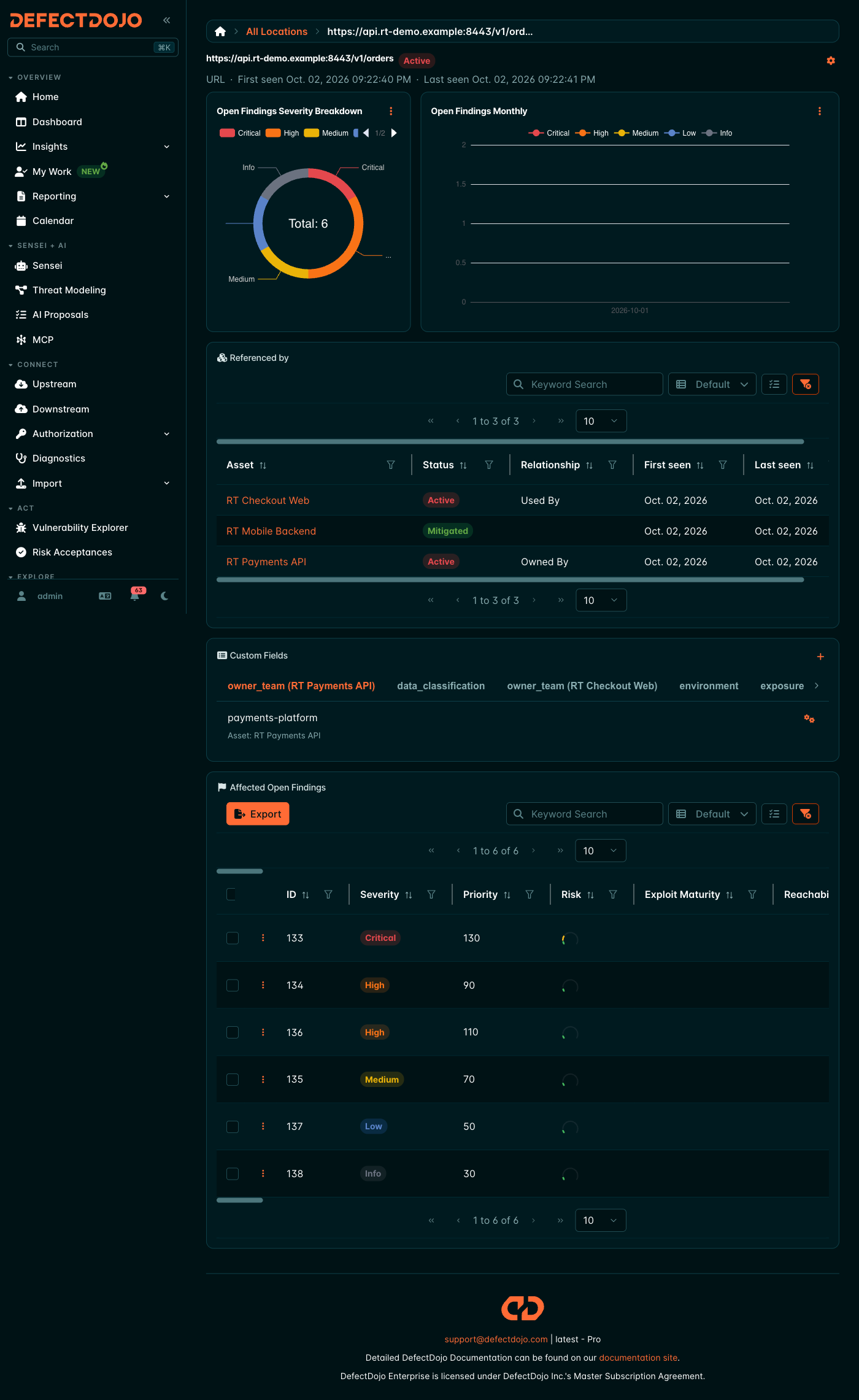Toggle dark mode moon icon
The image size is (859, 1400).
click(164, 596)
